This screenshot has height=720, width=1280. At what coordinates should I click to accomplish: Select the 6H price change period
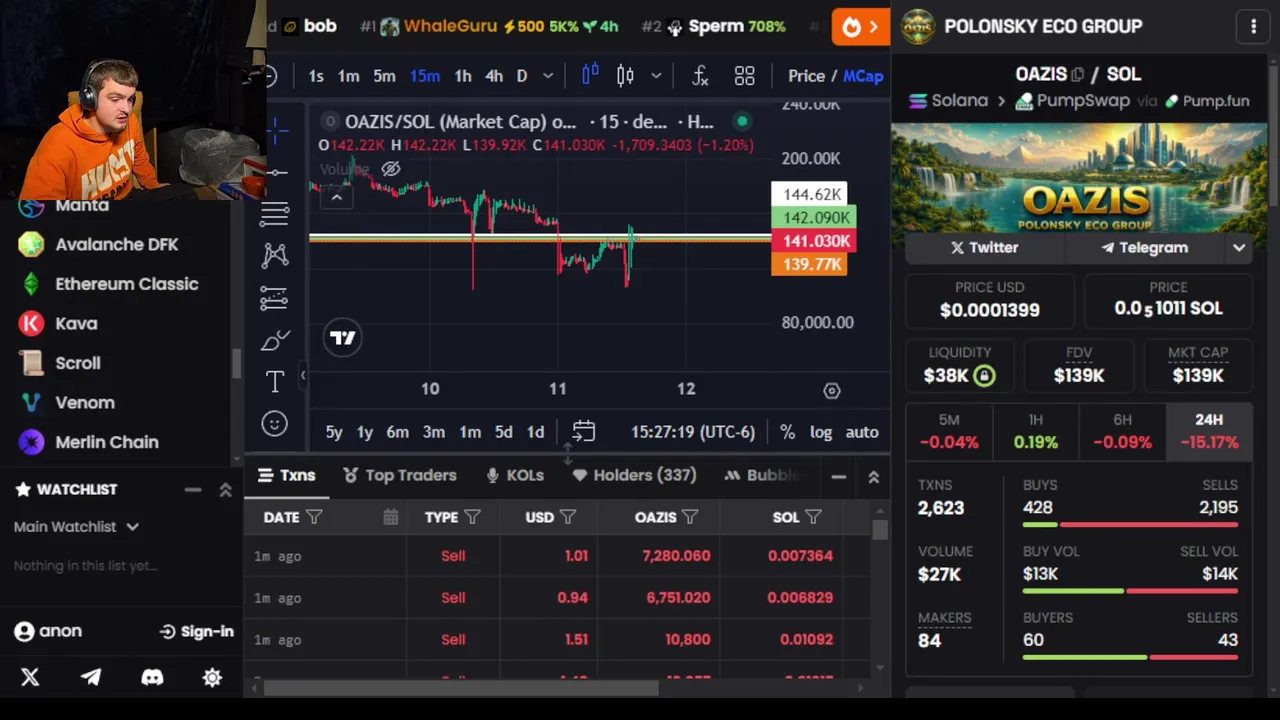[x=1122, y=431]
